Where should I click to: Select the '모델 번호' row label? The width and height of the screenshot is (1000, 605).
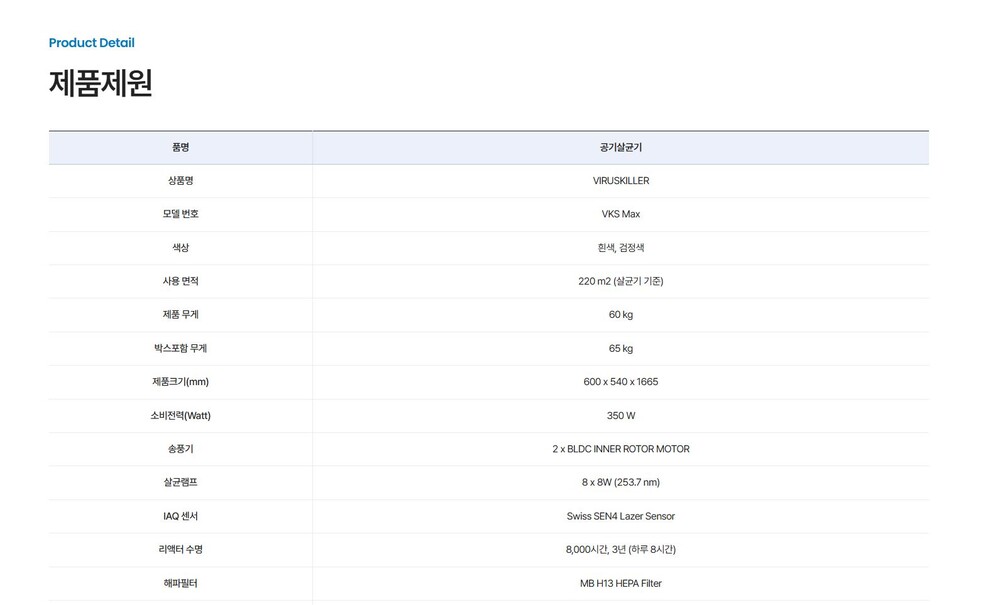(x=180, y=214)
